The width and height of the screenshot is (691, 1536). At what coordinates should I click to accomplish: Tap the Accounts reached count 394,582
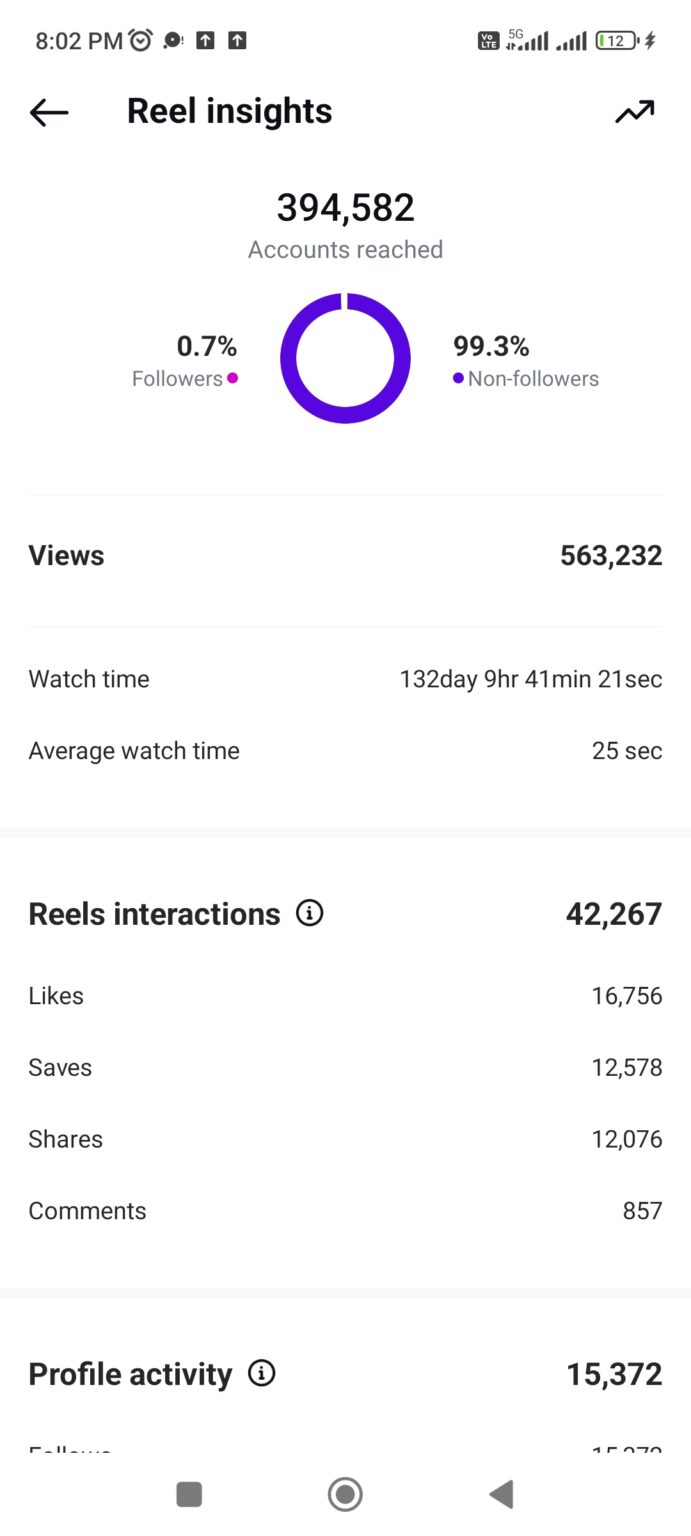click(x=345, y=207)
